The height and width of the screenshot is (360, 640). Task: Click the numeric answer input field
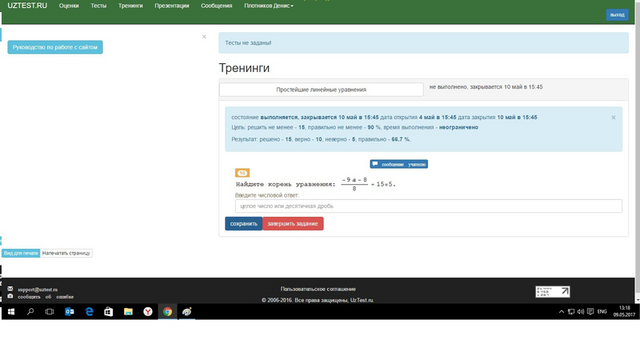click(x=429, y=206)
